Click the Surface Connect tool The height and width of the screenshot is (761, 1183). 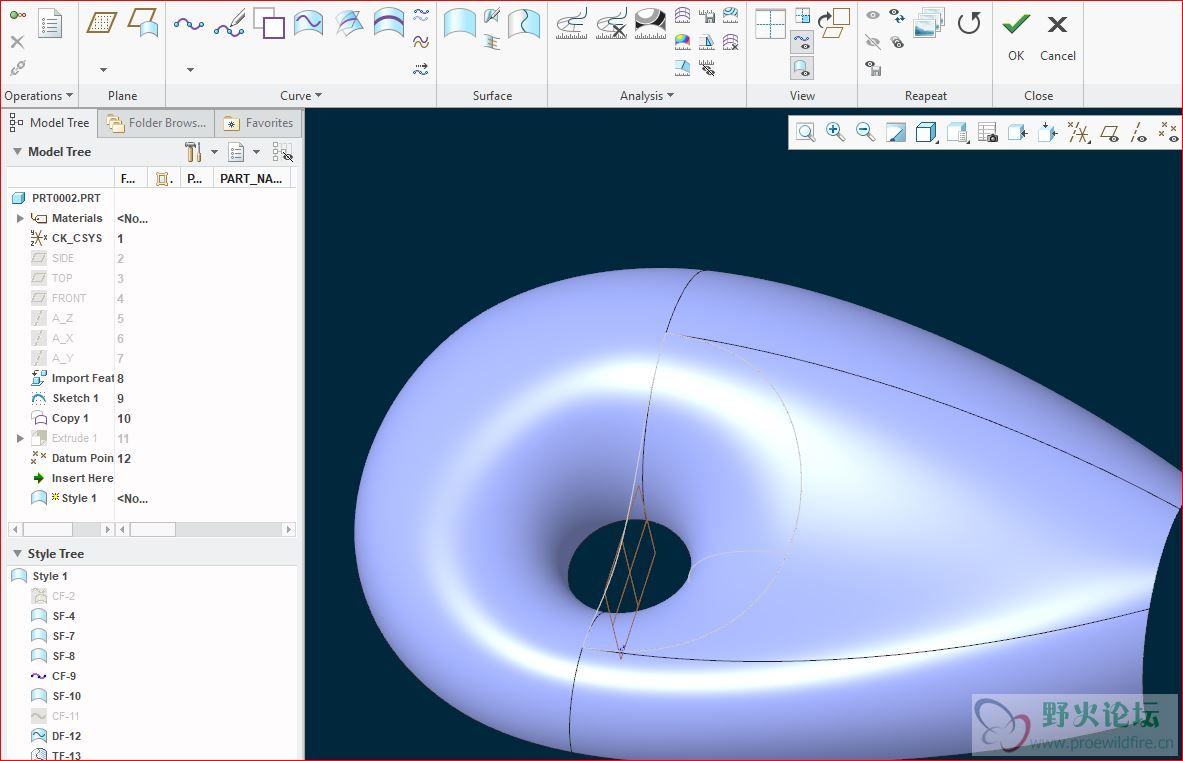(491, 41)
